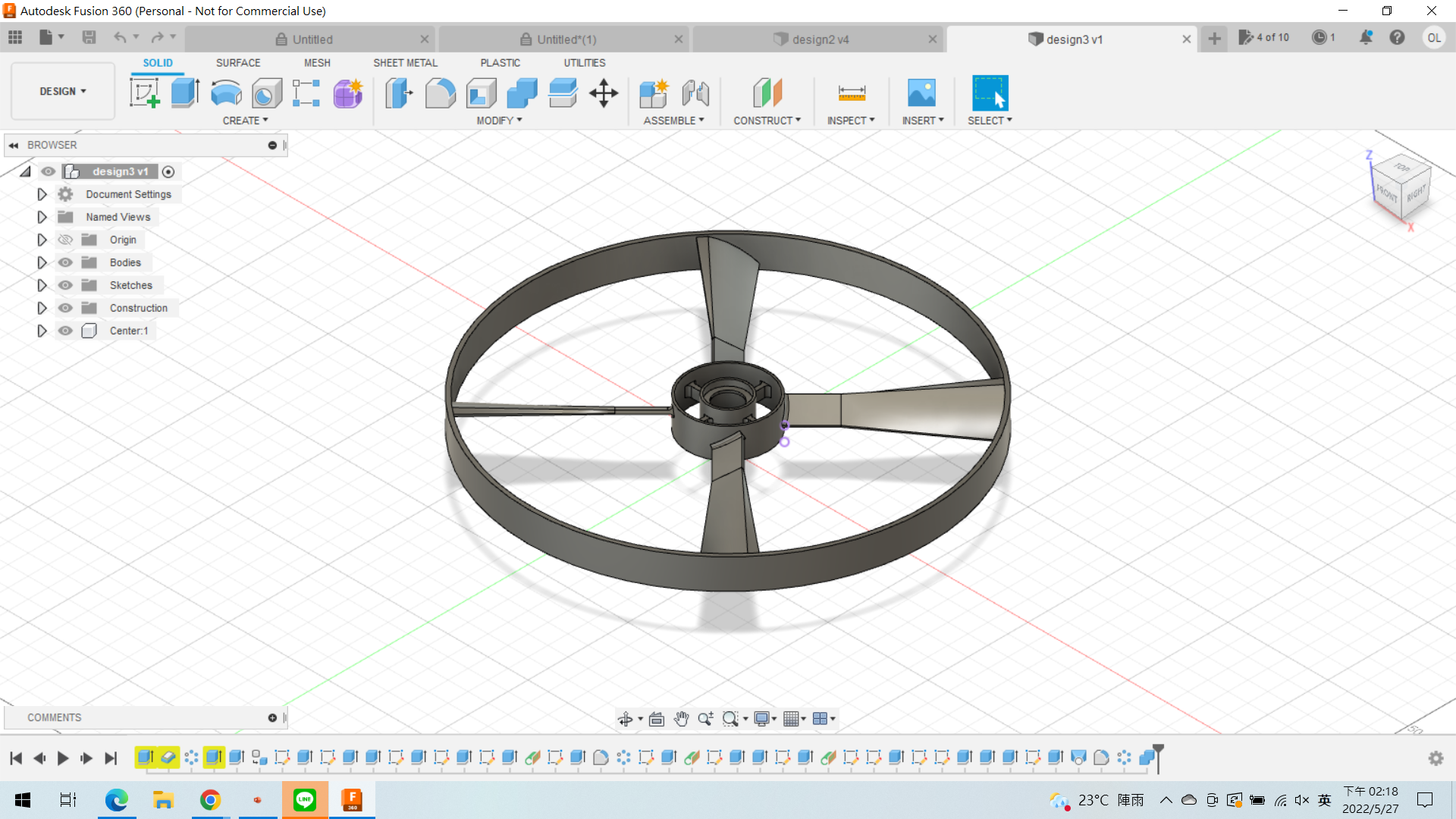Activate the Move/Copy tool
The height and width of the screenshot is (819, 1456).
click(x=604, y=93)
